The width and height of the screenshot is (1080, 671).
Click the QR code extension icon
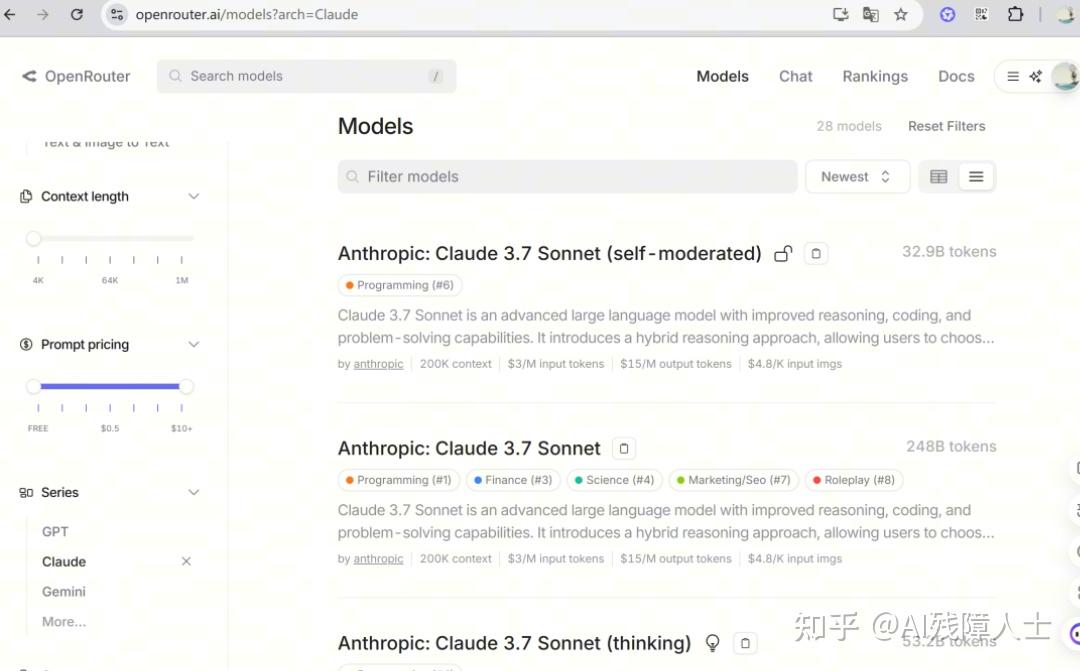pyautogui.click(x=982, y=14)
